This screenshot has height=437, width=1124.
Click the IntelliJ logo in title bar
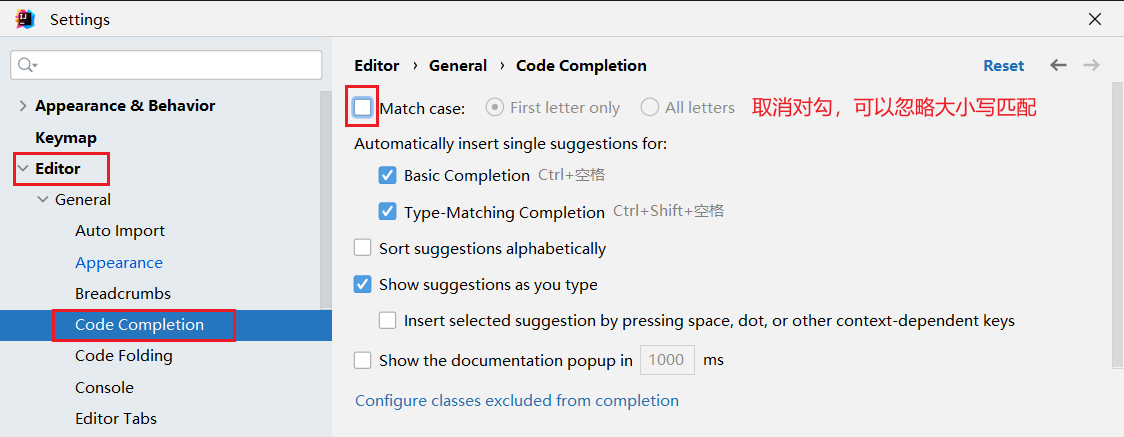(25, 19)
